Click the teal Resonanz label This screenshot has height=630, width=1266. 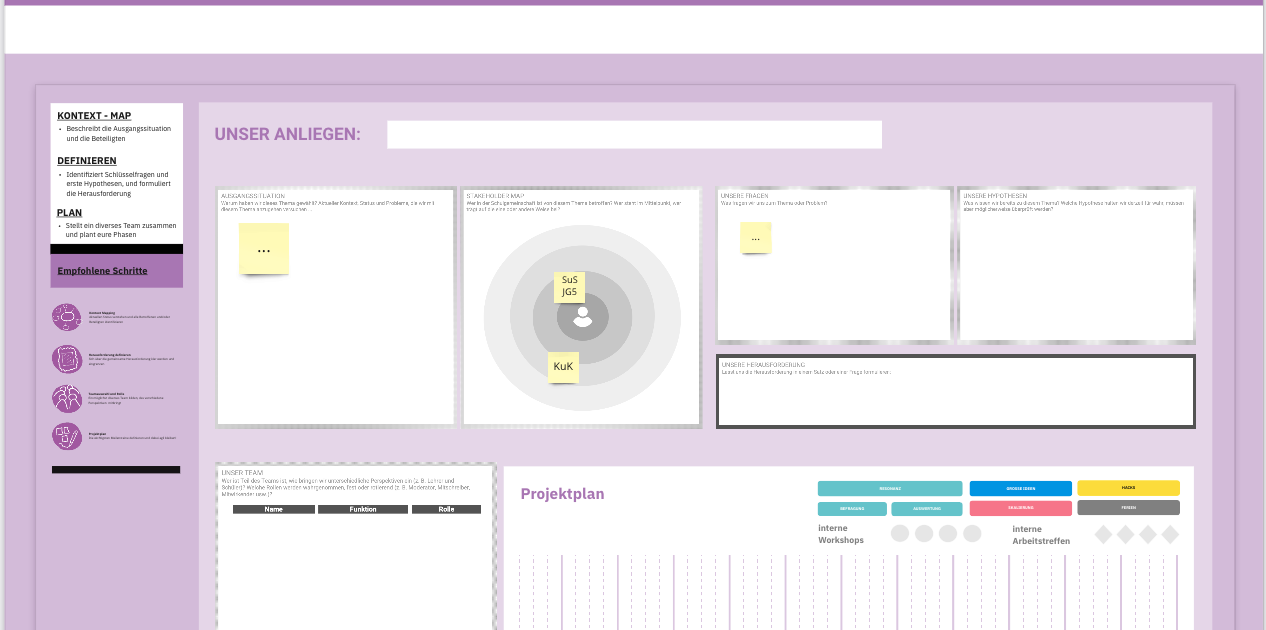[x=890, y=489]
